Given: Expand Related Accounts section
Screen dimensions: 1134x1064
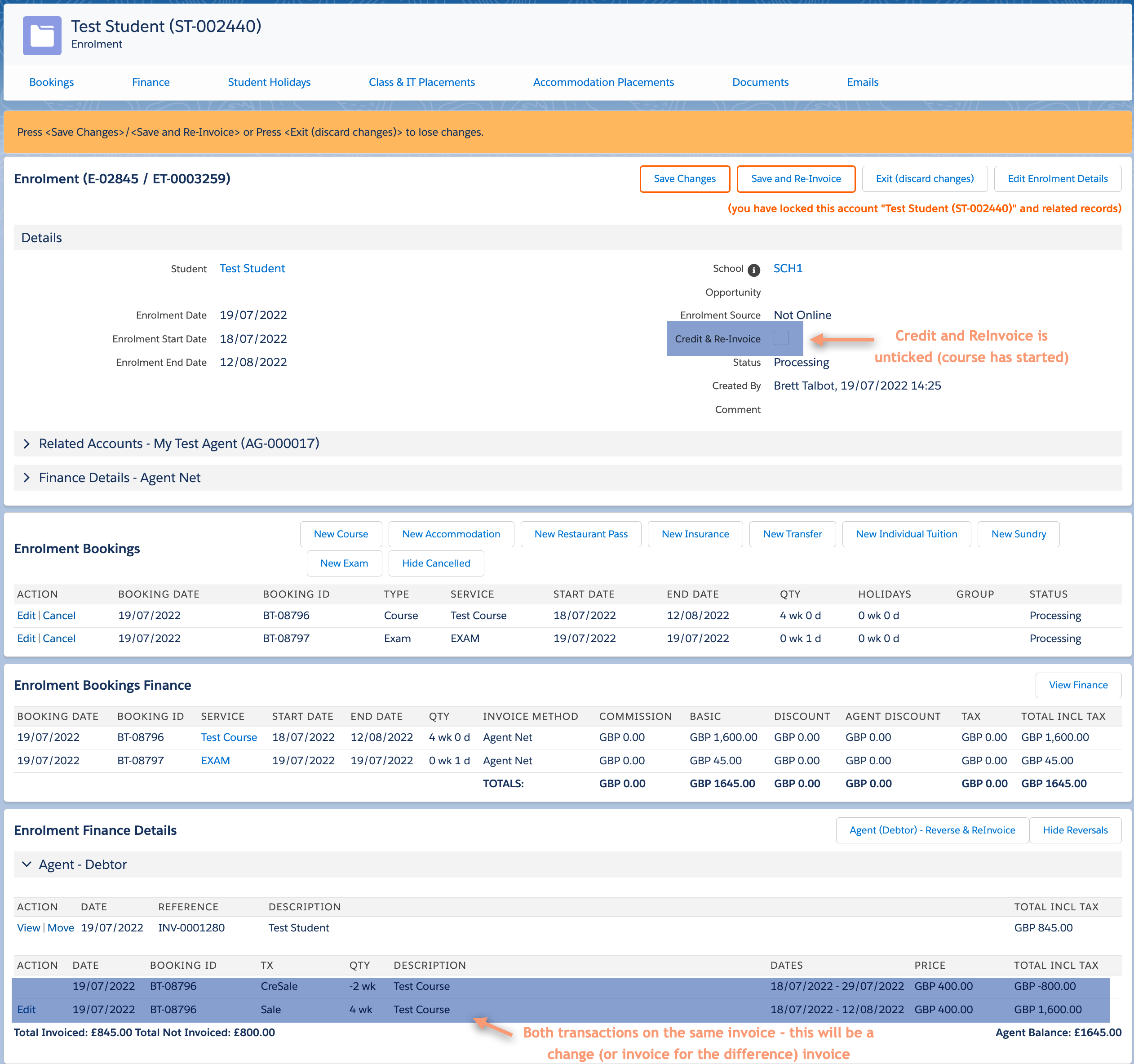Looking at the screenshot, I should tap(26, 444).
